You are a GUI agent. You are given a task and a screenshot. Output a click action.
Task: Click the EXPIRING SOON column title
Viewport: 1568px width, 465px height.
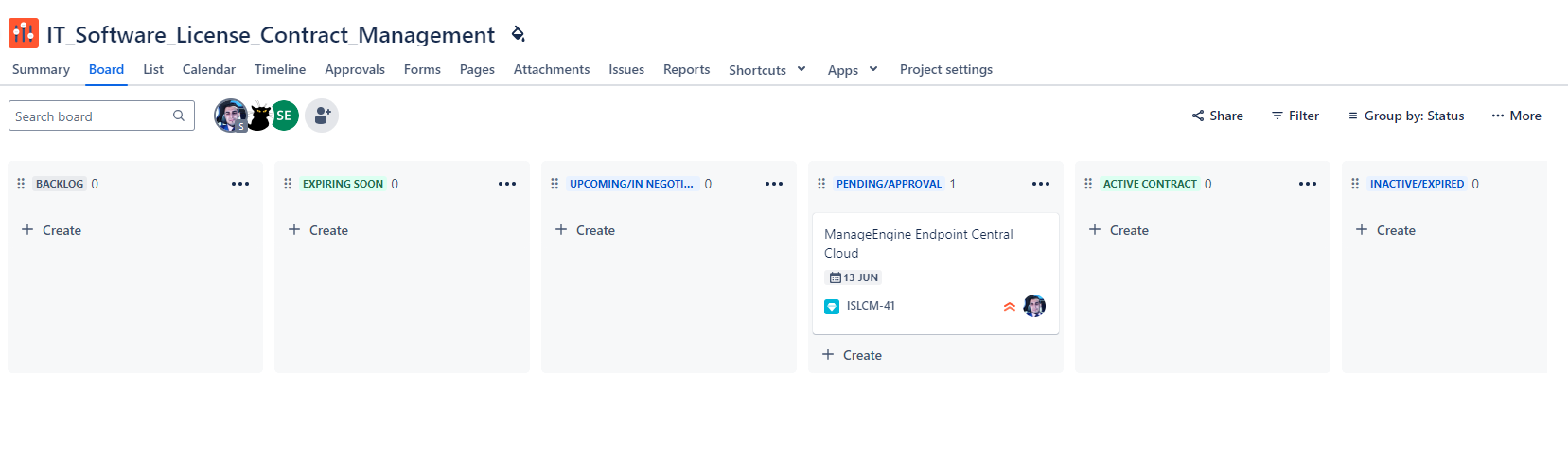click(x=343, y=184)
